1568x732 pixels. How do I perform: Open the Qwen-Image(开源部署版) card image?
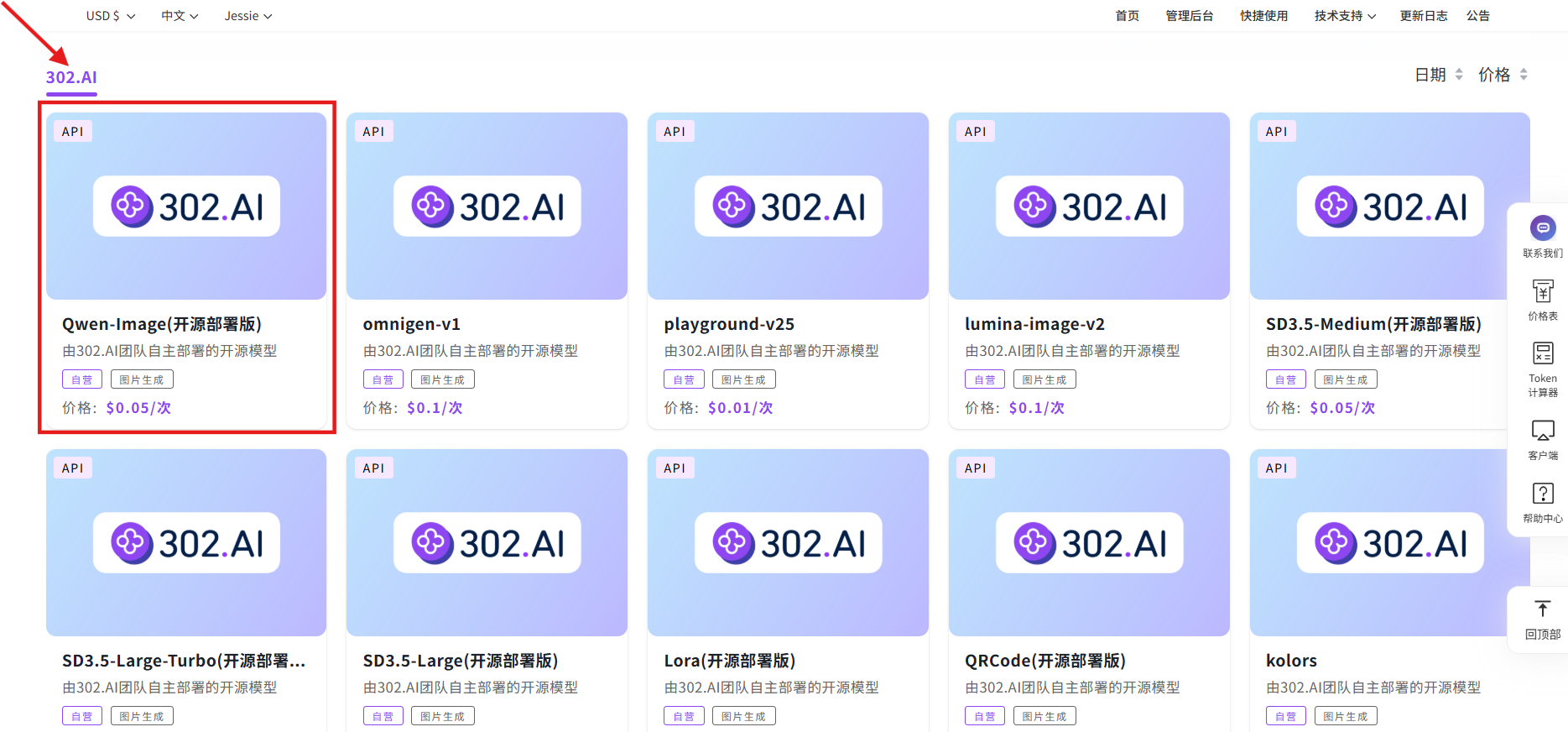click(186, 206)
